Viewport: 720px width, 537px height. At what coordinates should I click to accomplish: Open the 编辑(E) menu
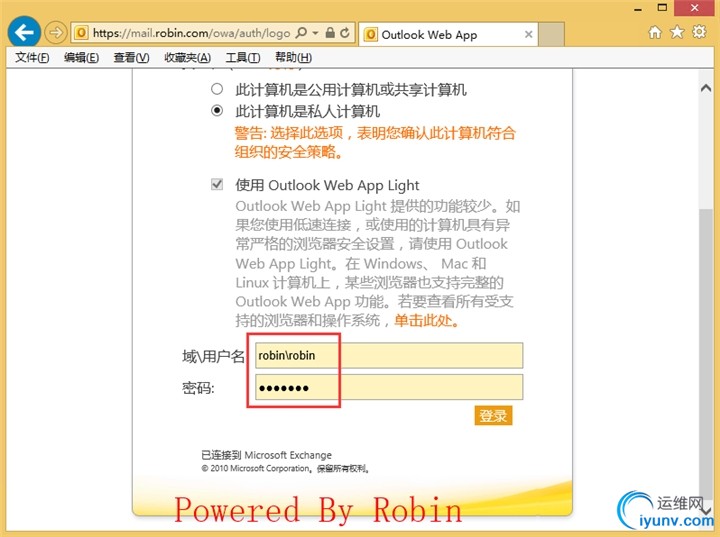[x=81, y=57]
